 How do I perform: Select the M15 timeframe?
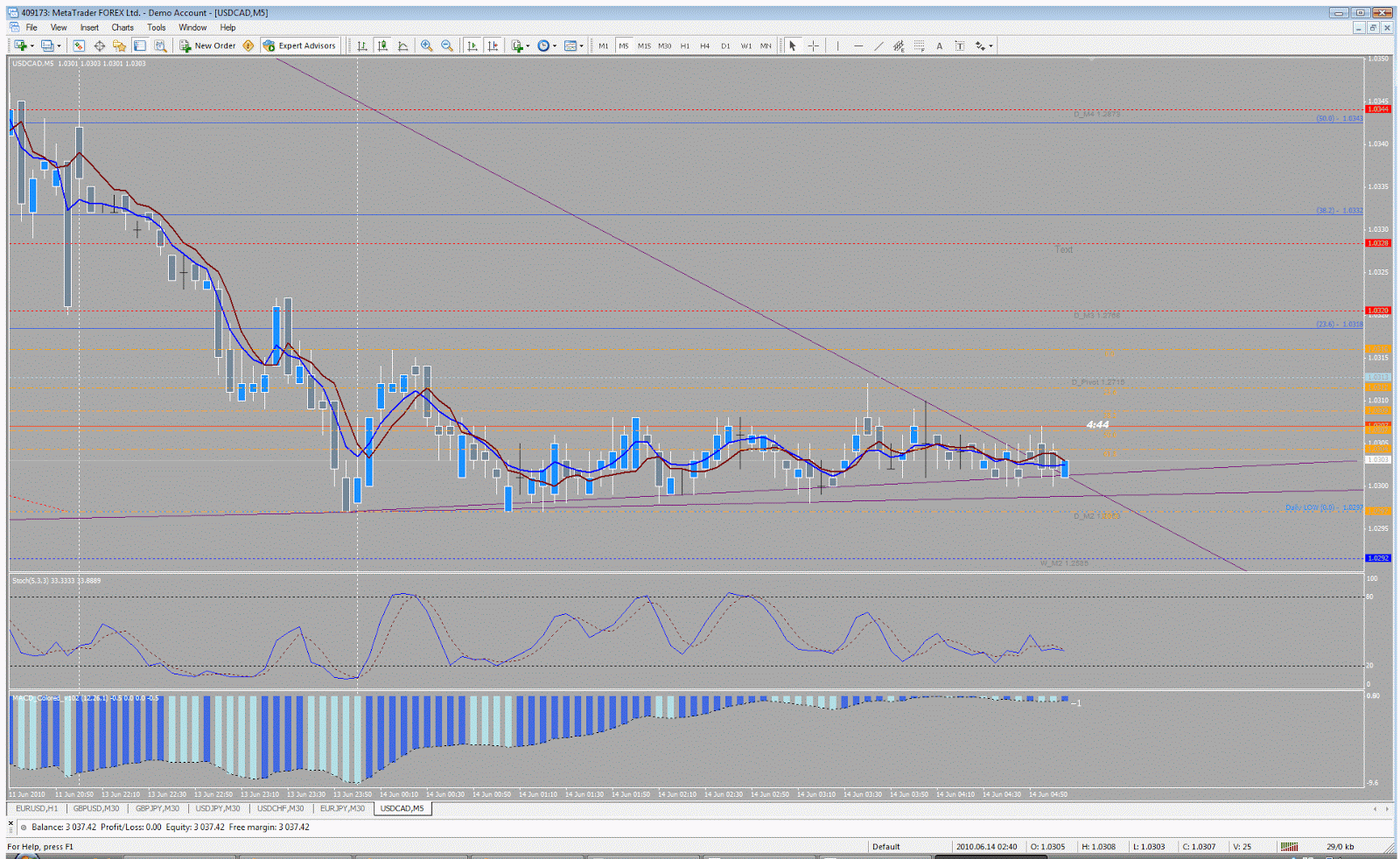coord(644,45)
